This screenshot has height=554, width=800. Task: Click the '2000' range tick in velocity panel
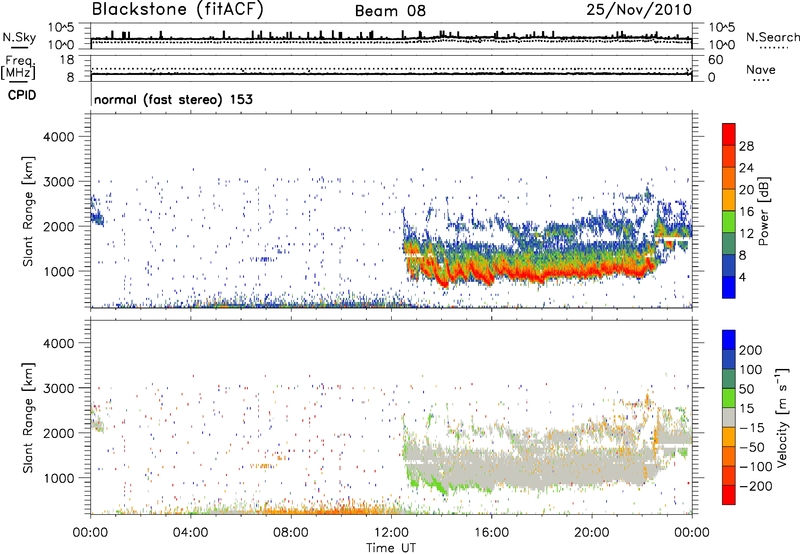[59, 433]
